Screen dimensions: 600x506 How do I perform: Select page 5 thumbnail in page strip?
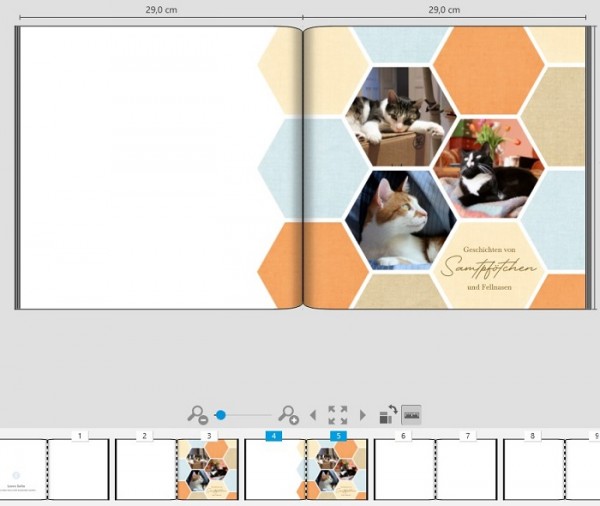click(x=337, y=470)
